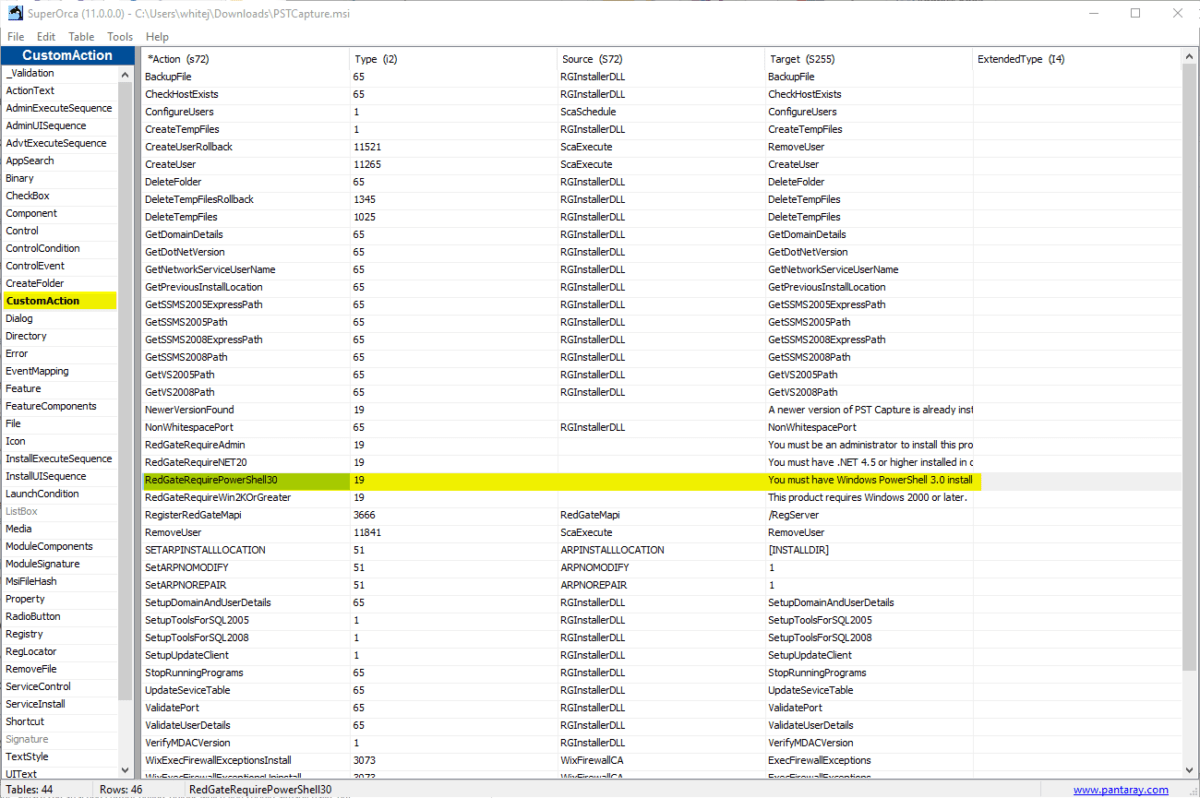
Task: Open the Help menu
Action: pos(157,36)
